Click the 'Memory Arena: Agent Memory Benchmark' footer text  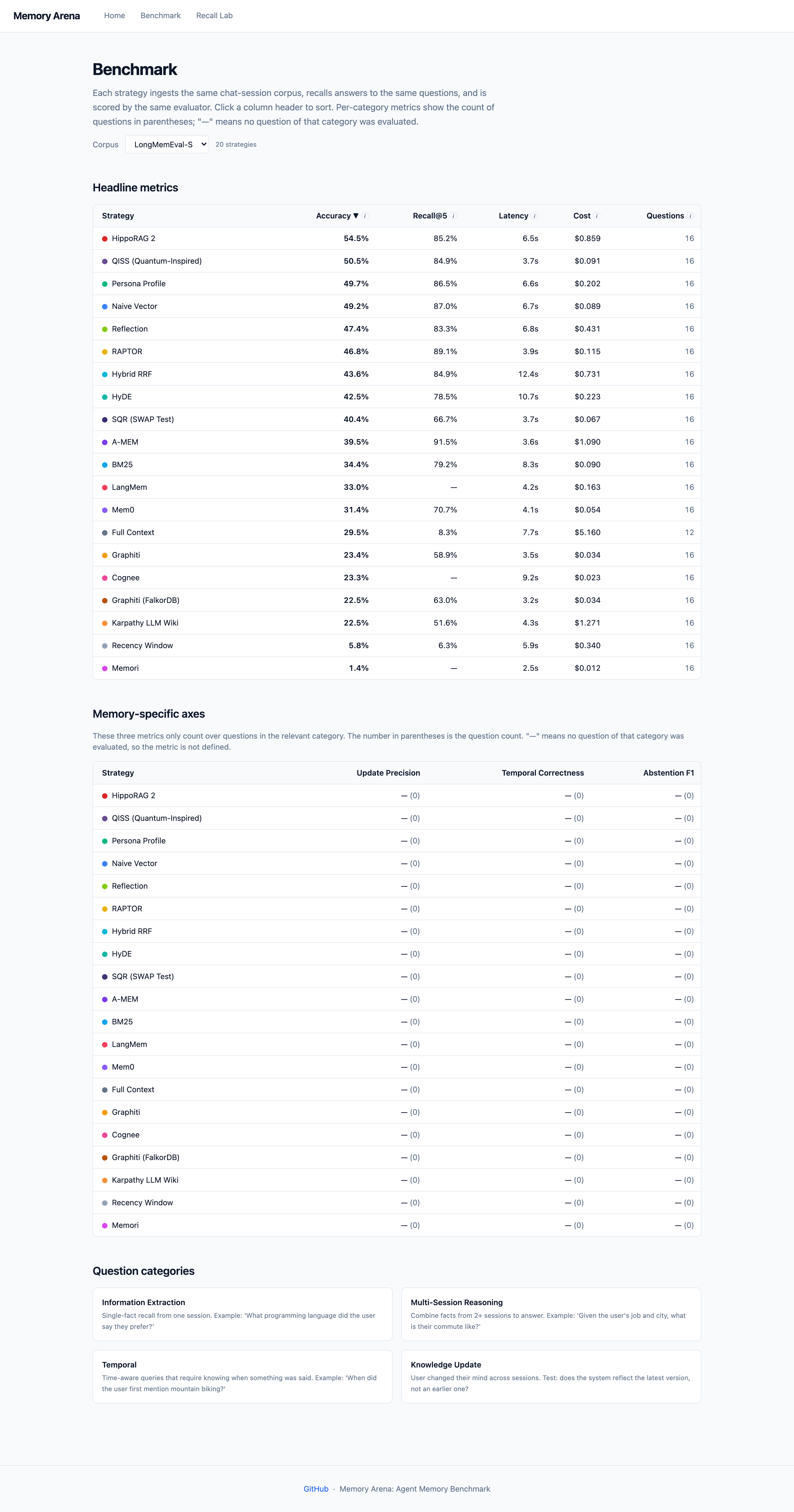[x=415, y=1489]
